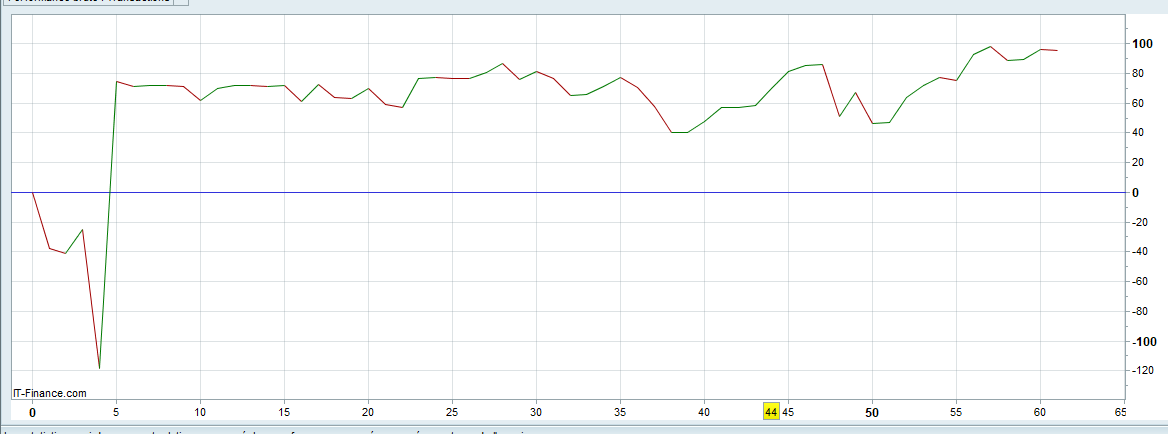
Task: Click the y-axis value -40
Action: tap(1140, 252)
